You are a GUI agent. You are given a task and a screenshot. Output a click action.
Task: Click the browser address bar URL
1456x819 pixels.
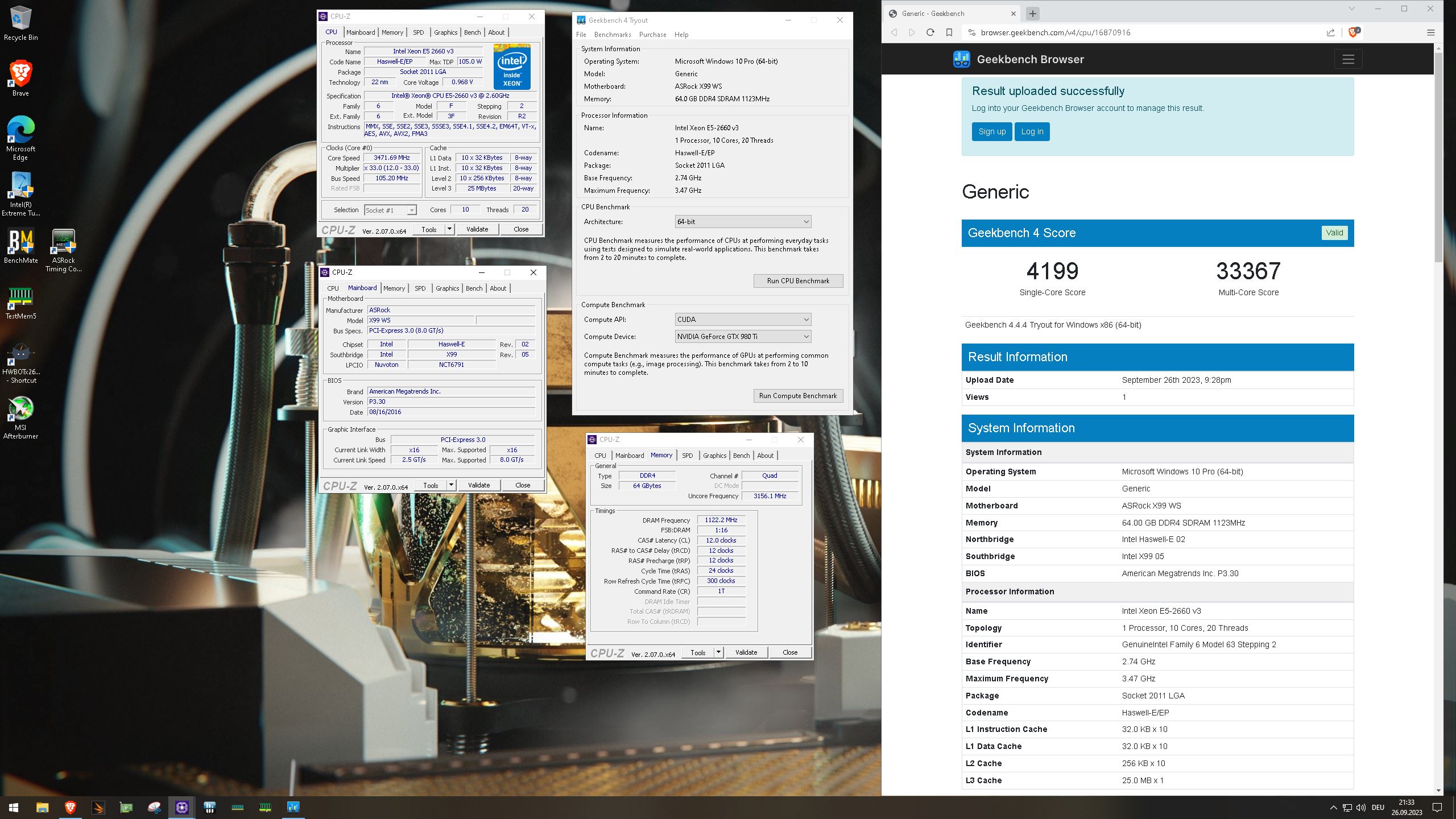[x=1056, y=32]
